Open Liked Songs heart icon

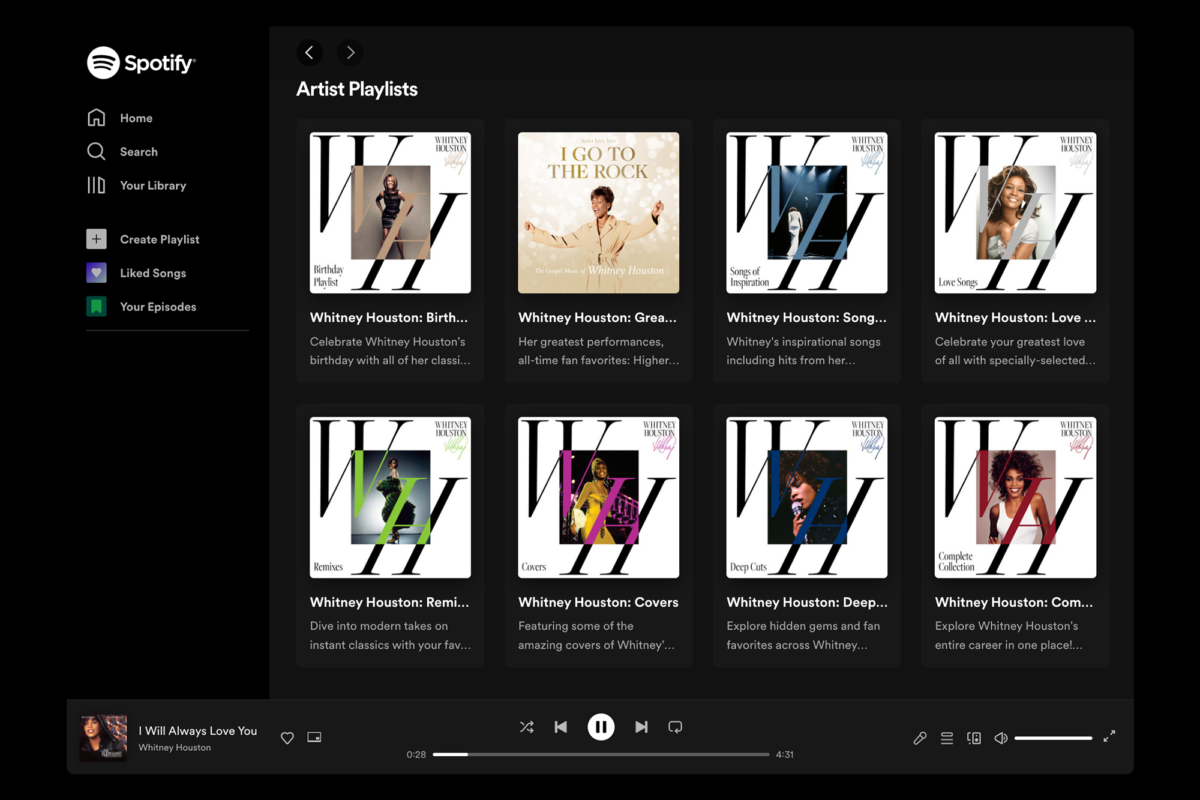(96, 273)
